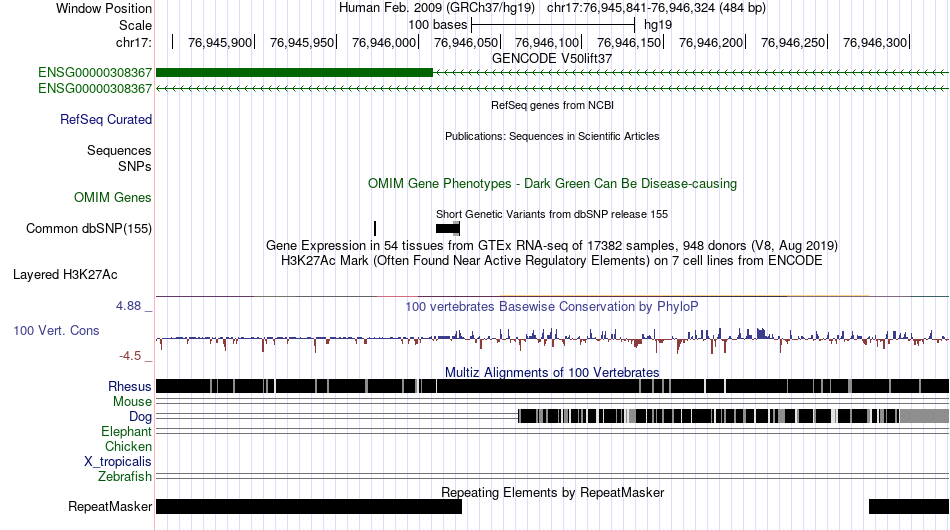
Task: Select the Mouse alignment label
Action: click(x=132, y=402)
